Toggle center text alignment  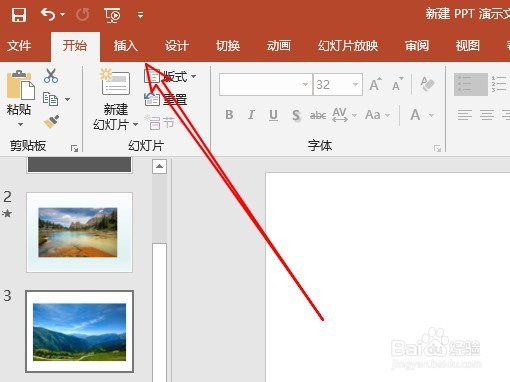click(x=487, y=115)
